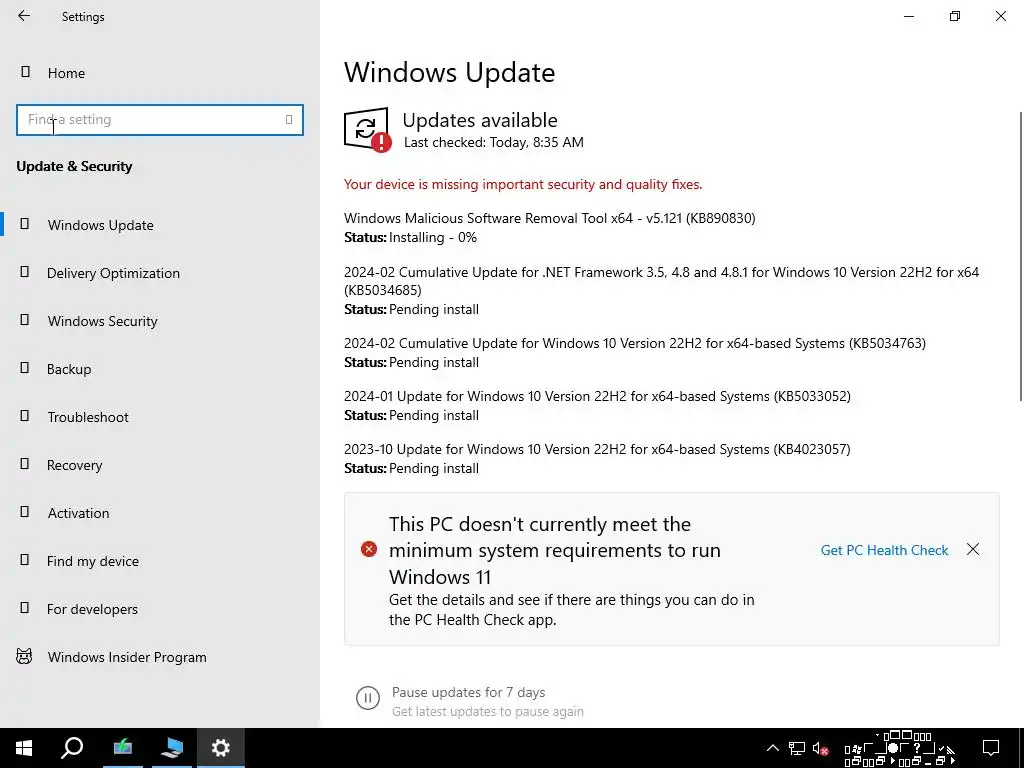Select the KB5033052 update entry
Viewport: 1024px width, 768px height.
coord(597,396)
